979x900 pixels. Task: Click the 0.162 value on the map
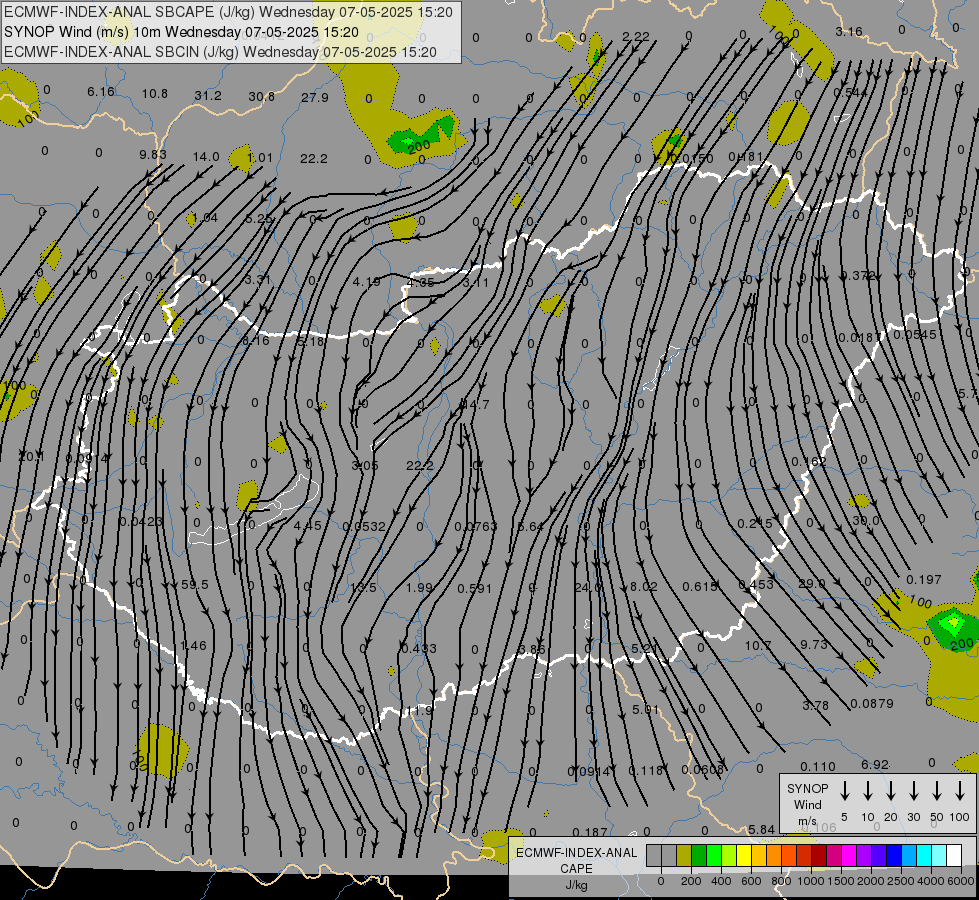[809, 462]
